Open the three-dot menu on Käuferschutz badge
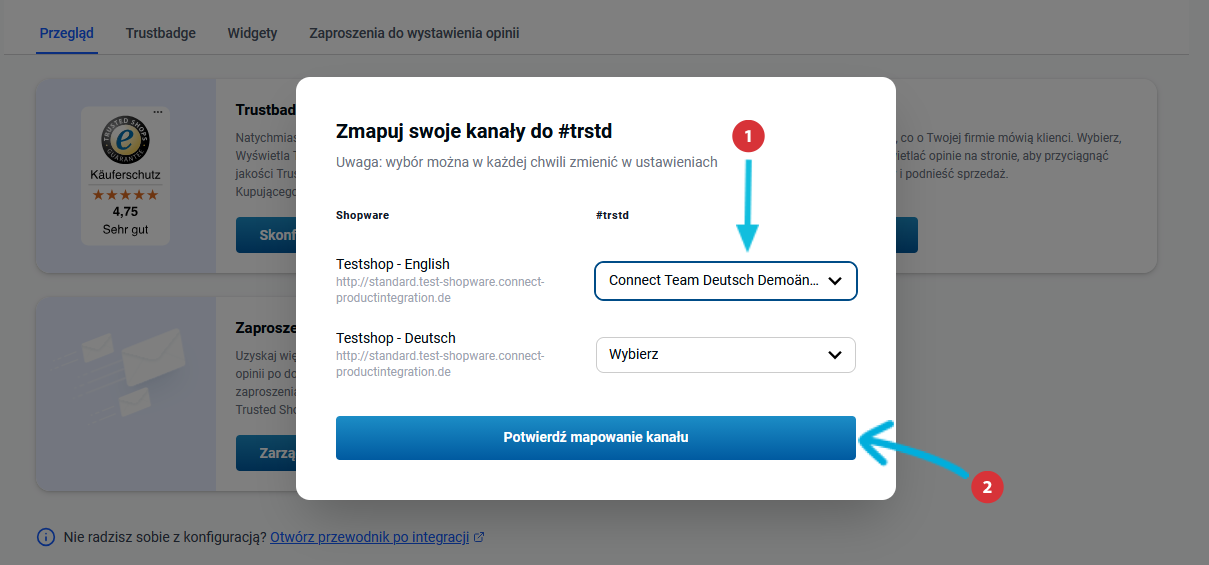1209x565 pixels. (158, 111)
